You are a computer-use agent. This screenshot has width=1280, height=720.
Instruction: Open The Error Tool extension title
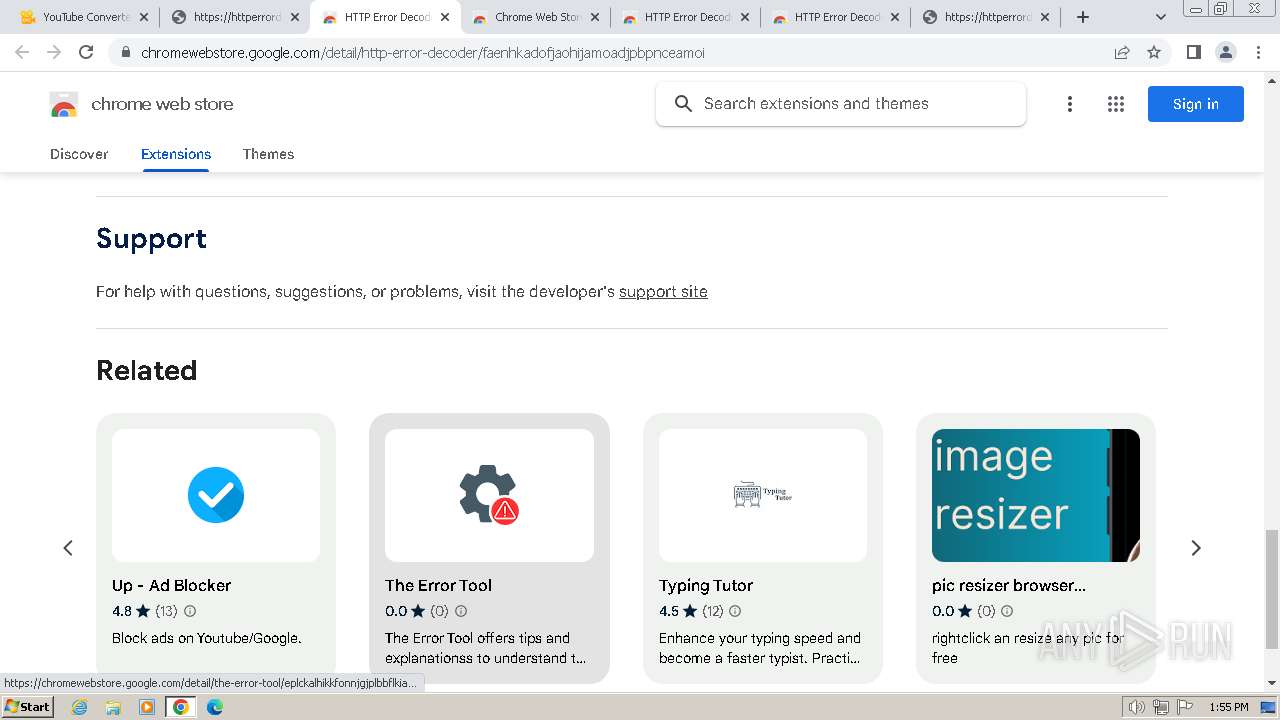[438, 586]
